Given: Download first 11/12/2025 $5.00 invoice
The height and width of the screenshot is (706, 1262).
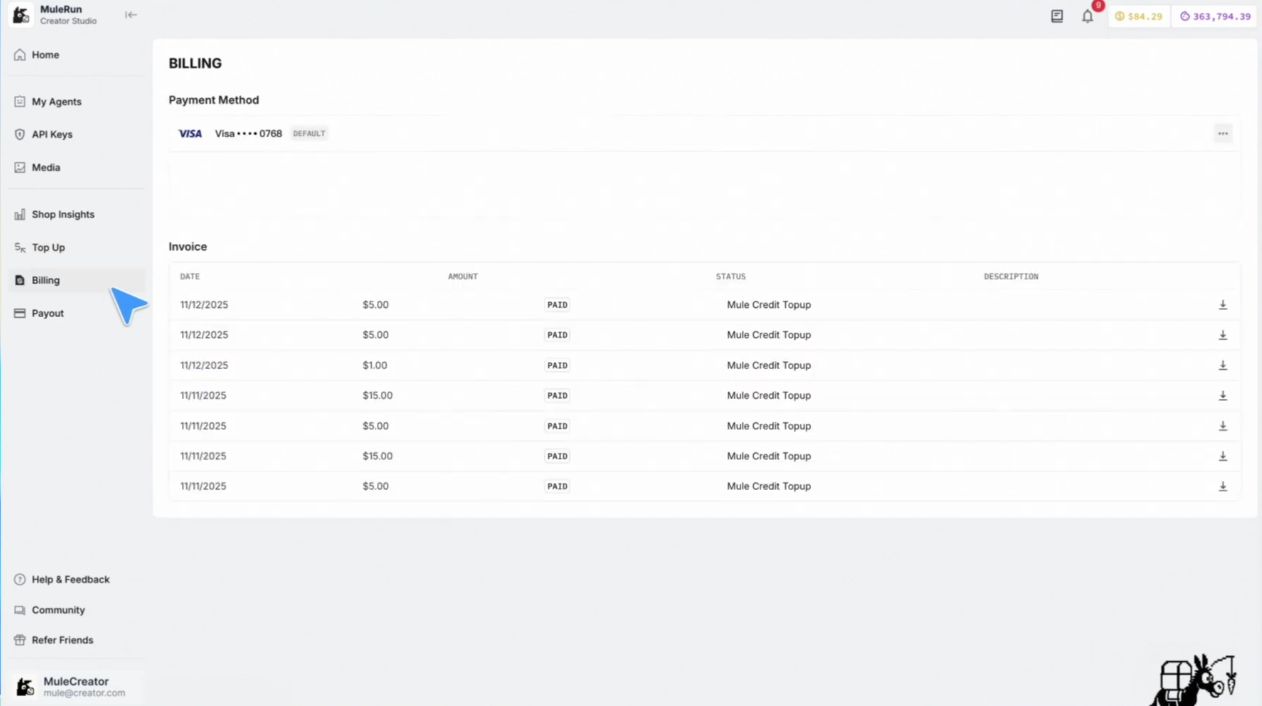Looking at the screenshot, I should click(x=1222, y=305).
